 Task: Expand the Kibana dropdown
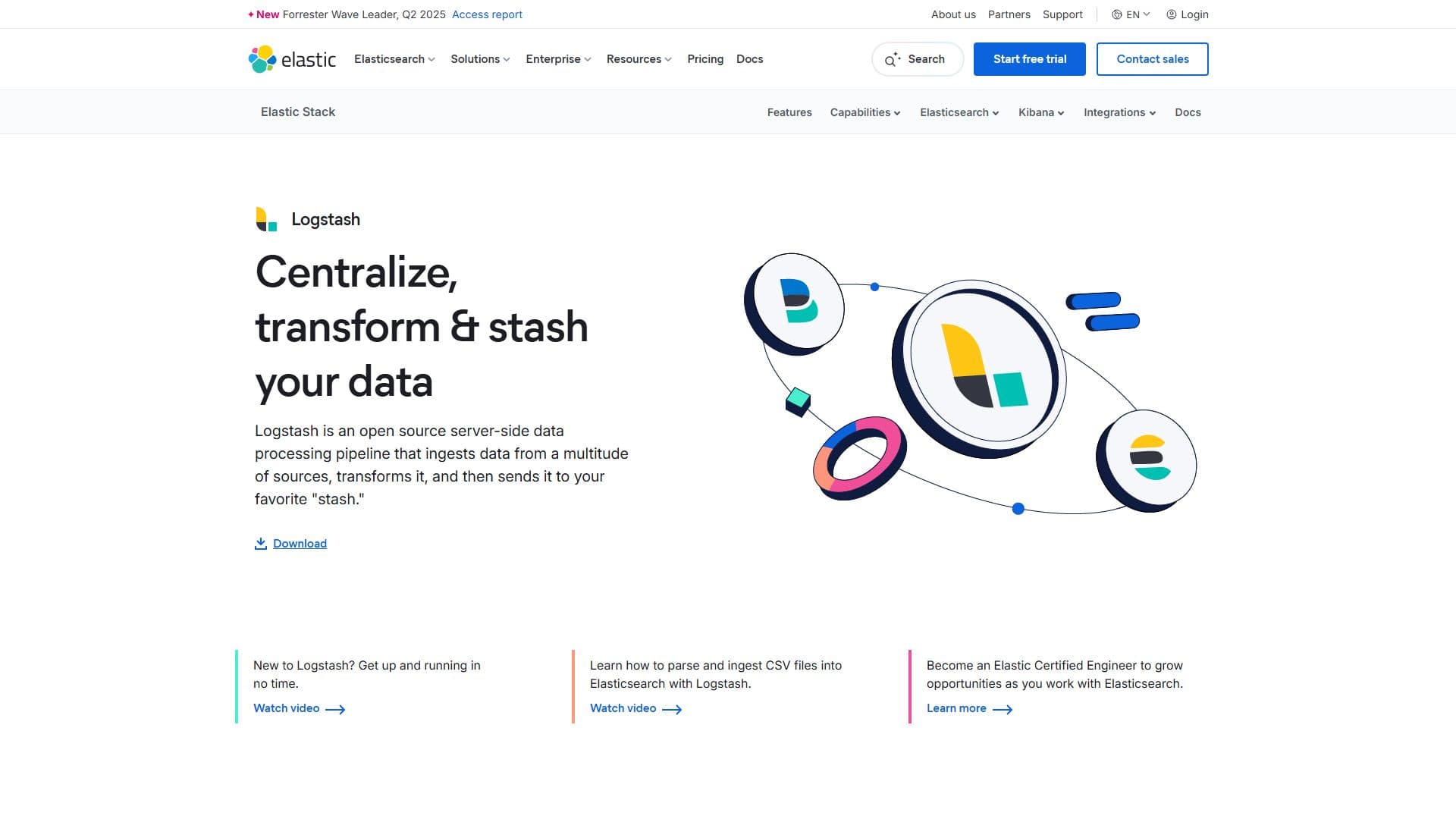coord(1041,112)
